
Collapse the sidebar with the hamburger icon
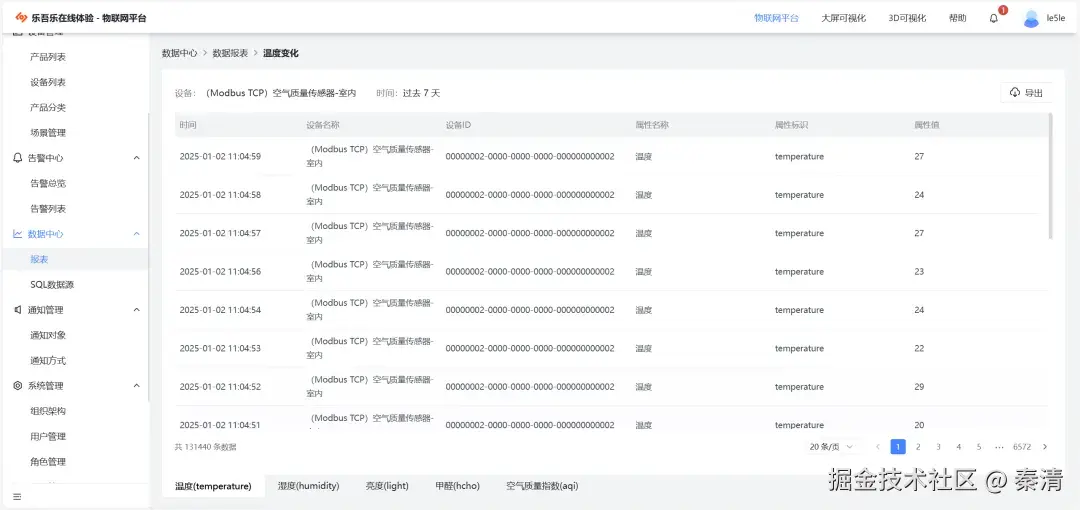17,496
